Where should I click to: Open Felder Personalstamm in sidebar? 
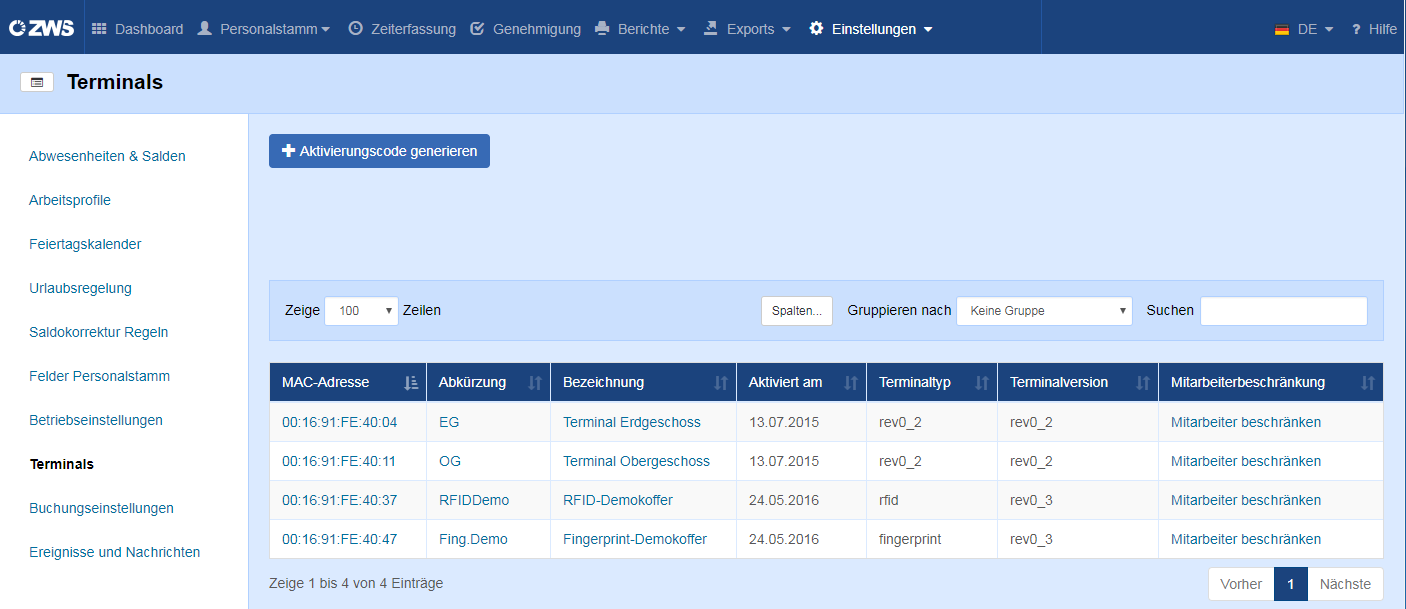click(100, 376)
